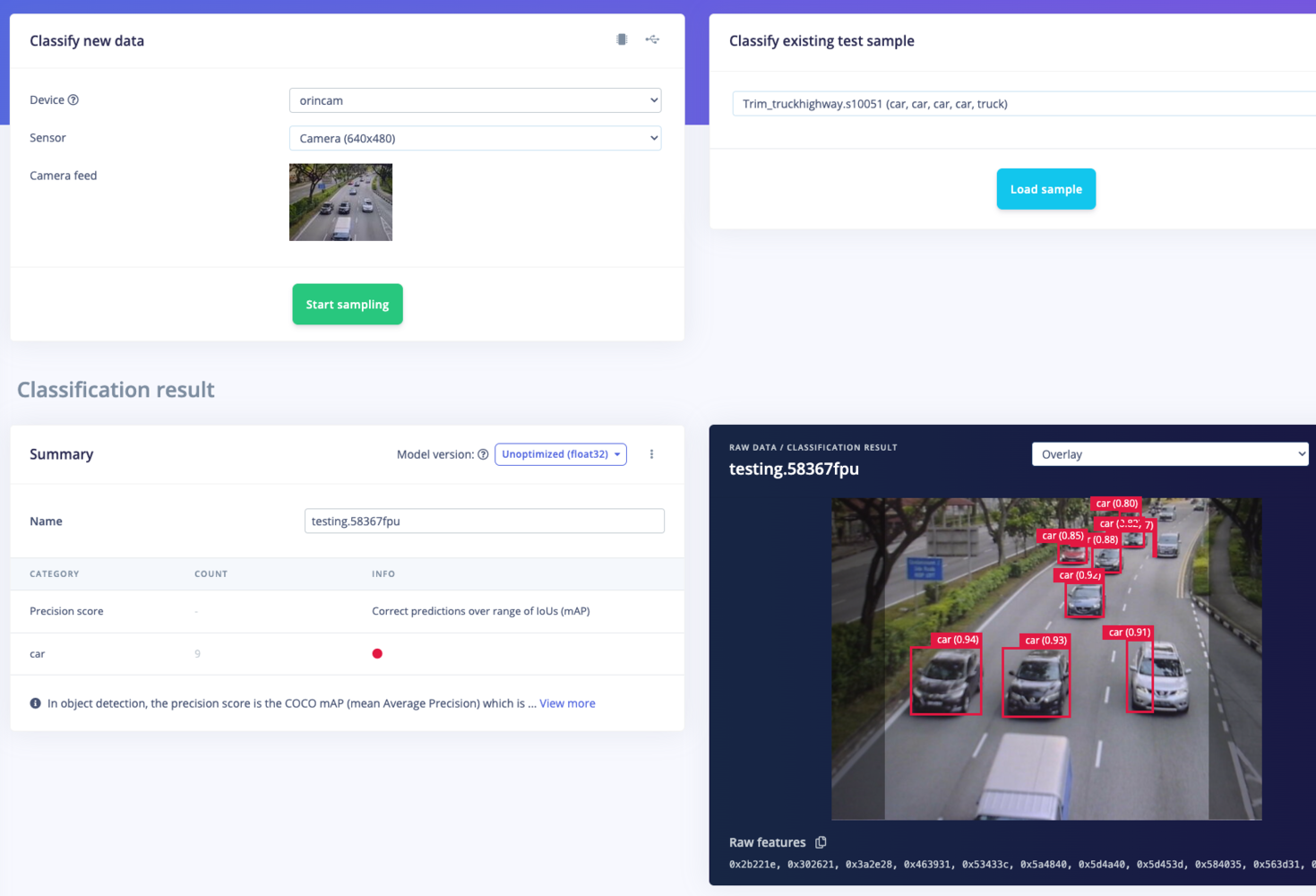
Task: Open the test sample selector Trim_truckhighway.s10051
Action: pyautogui.click(x=1024, y=104)
